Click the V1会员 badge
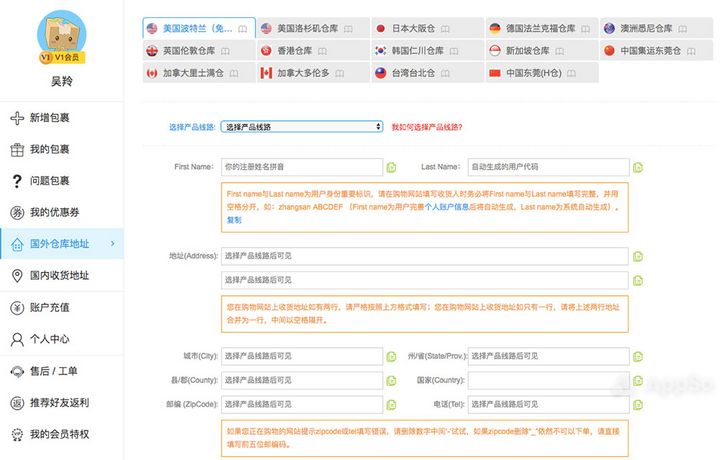 62,57
